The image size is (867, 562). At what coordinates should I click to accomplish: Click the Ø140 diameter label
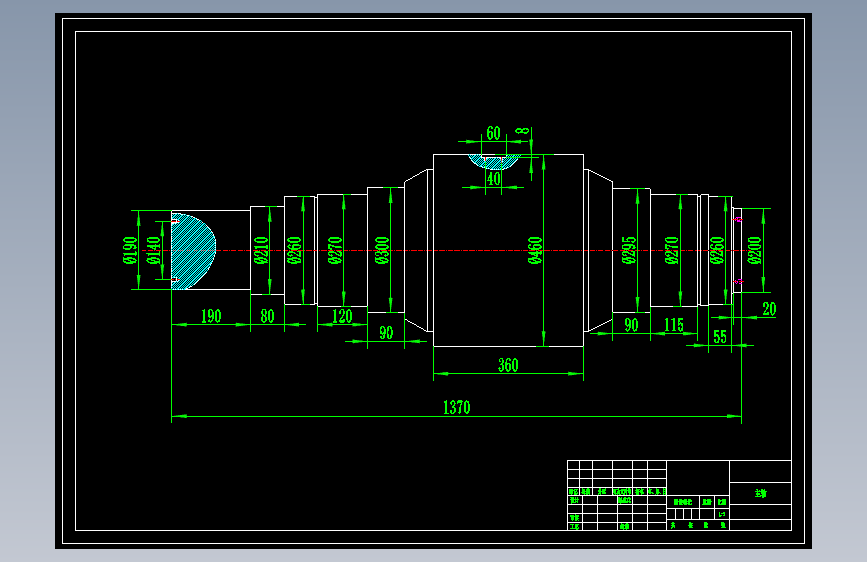154,250
